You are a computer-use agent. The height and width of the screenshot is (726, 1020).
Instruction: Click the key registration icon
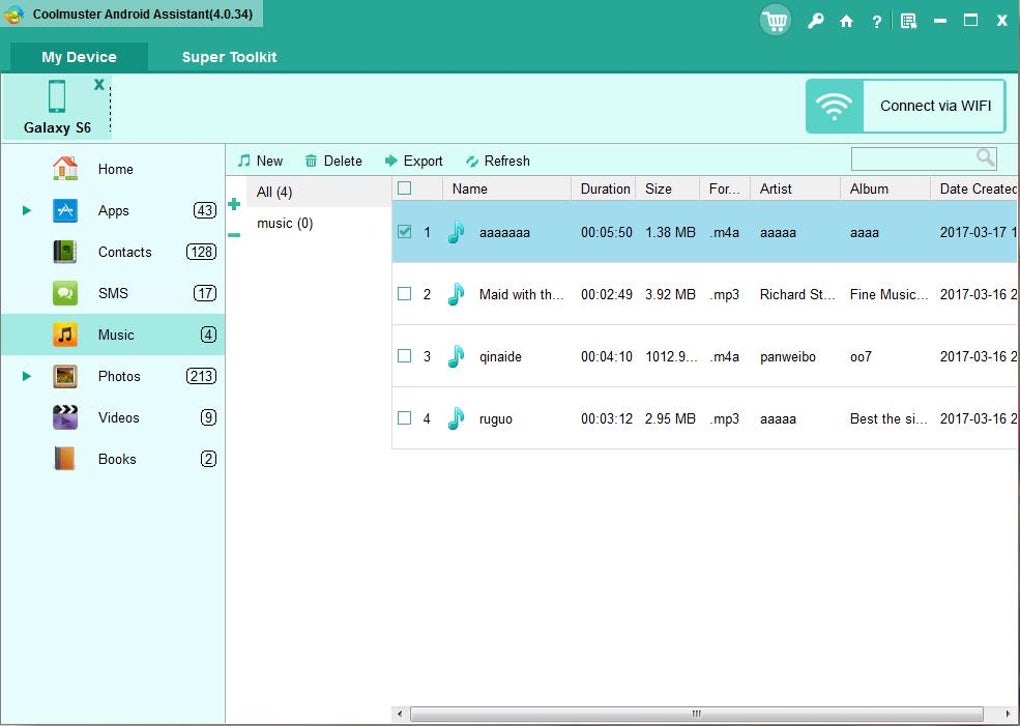pos(815,21)
